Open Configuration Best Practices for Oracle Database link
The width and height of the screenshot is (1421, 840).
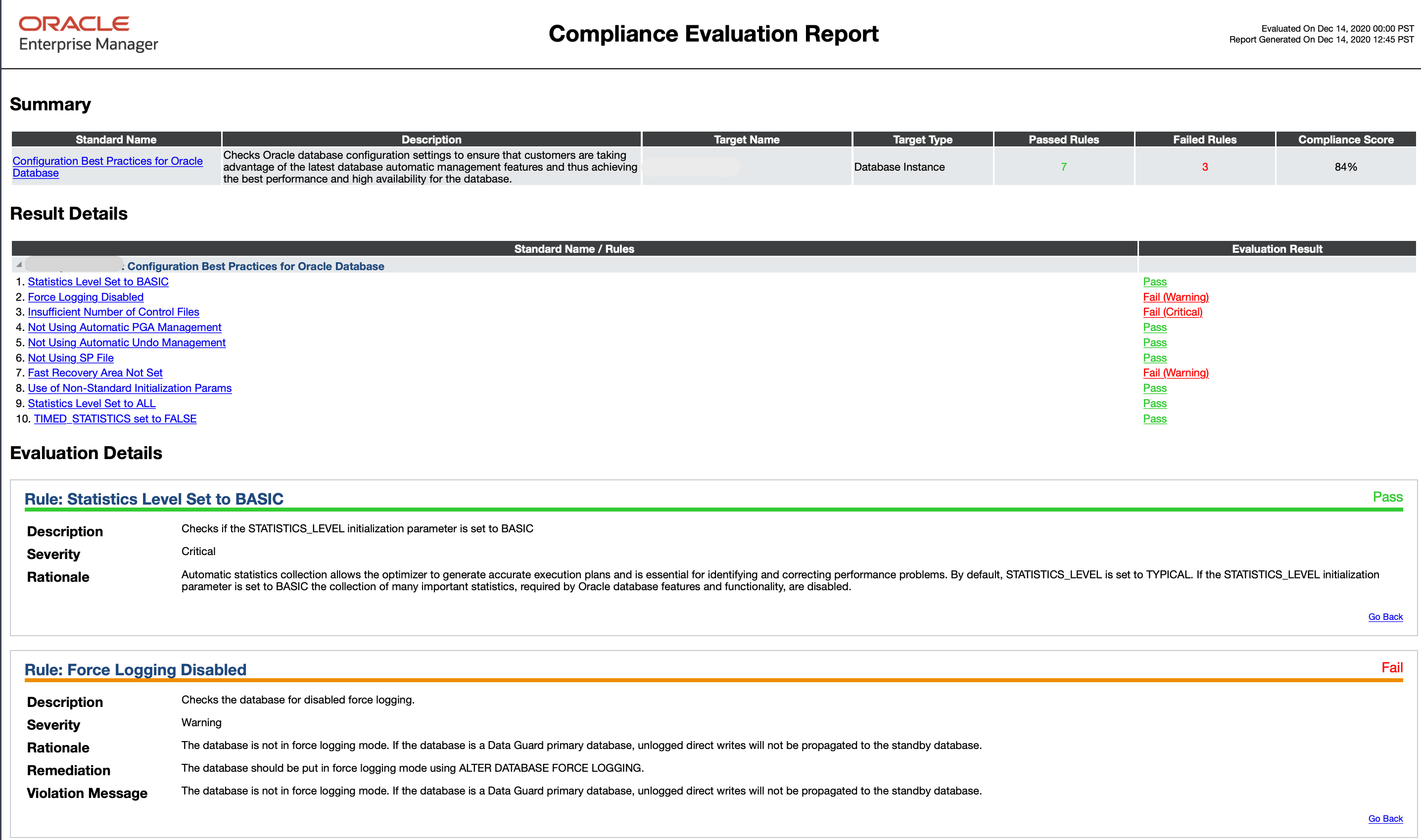107,167
